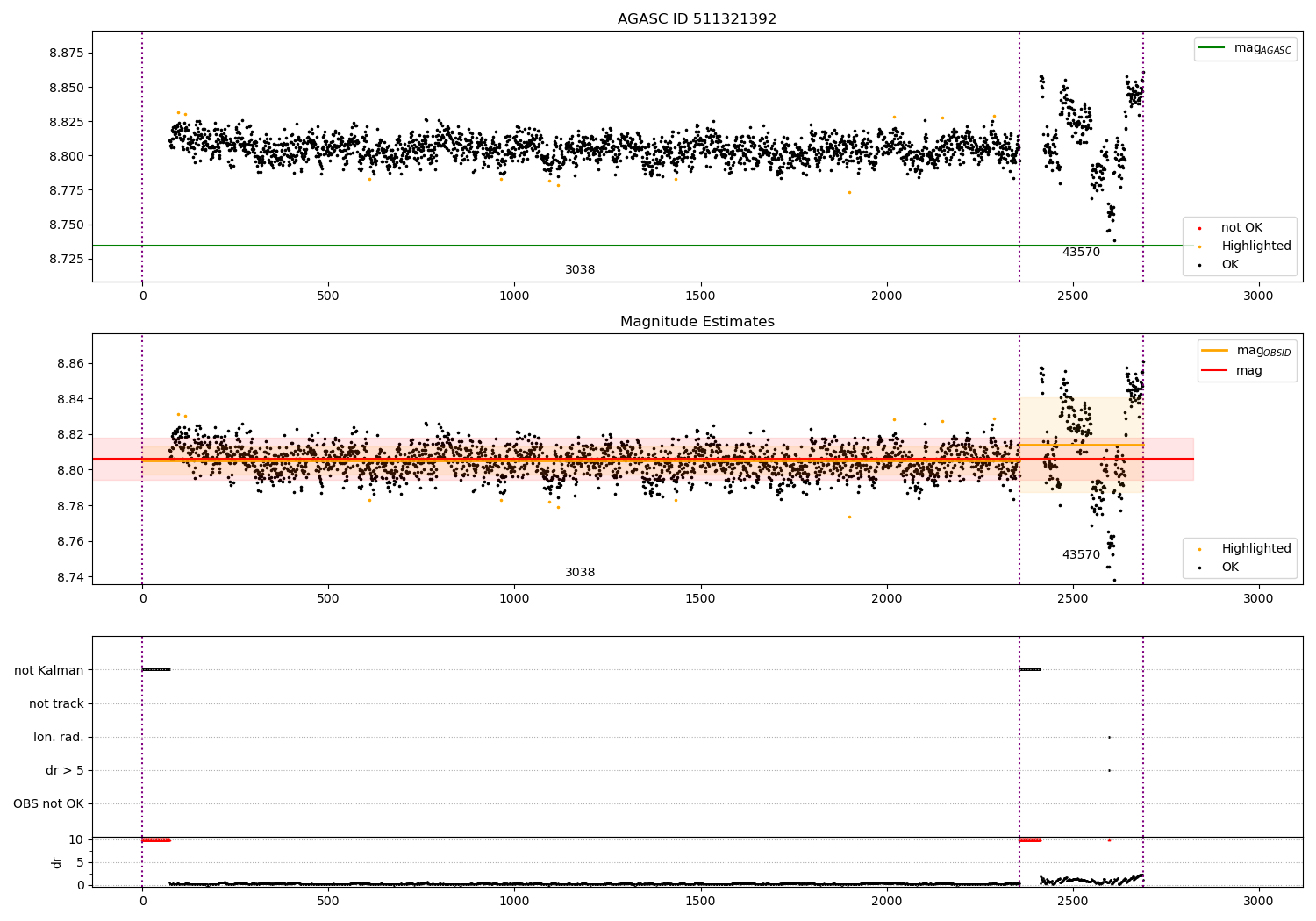This screenshot has height=921, width=1316.
Task: Click the 500 x-axis tick in bottom panel
Action: (x=328, y=901)
